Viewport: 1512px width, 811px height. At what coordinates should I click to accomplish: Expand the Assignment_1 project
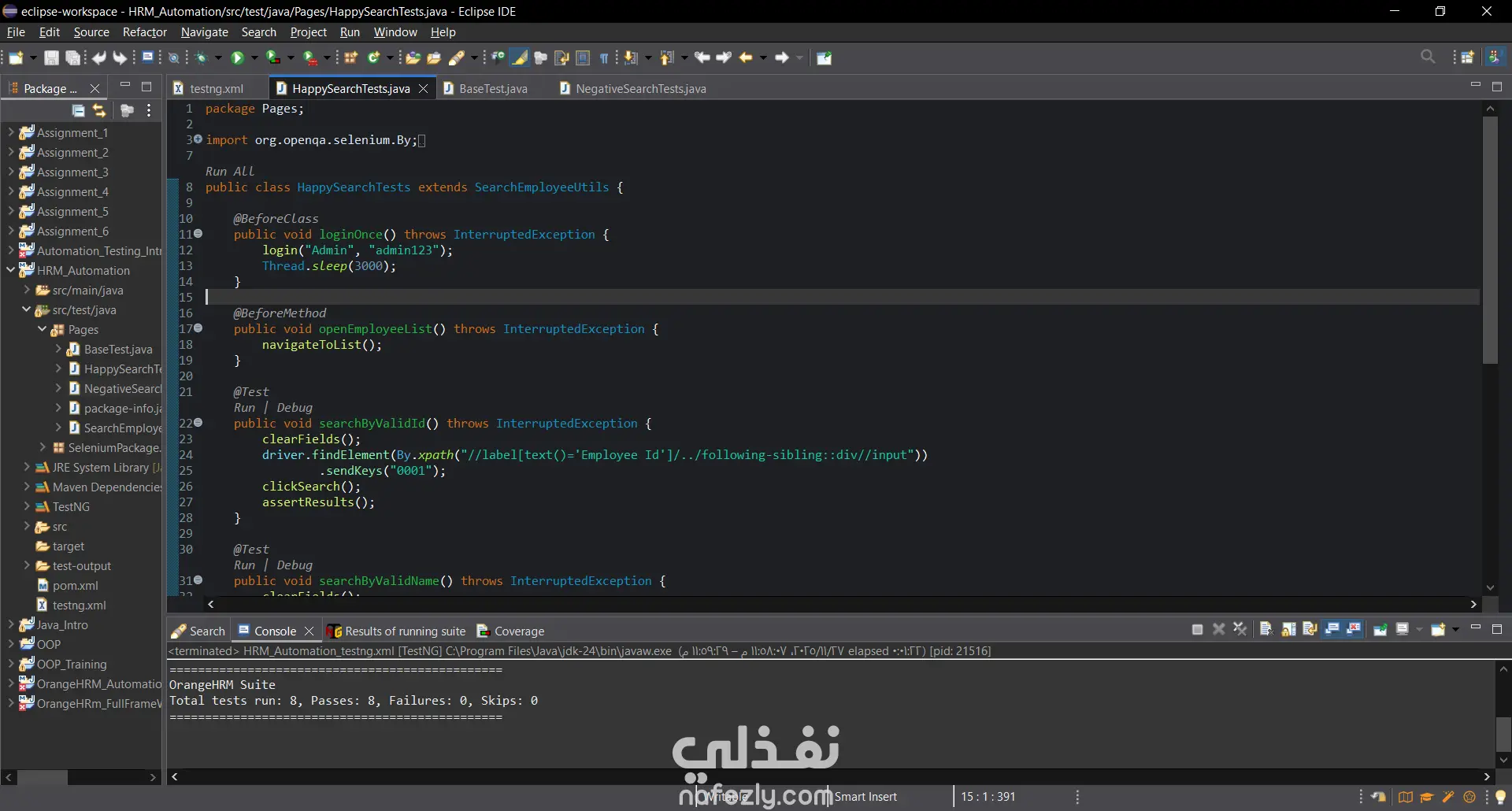click(x=11, y=132)
